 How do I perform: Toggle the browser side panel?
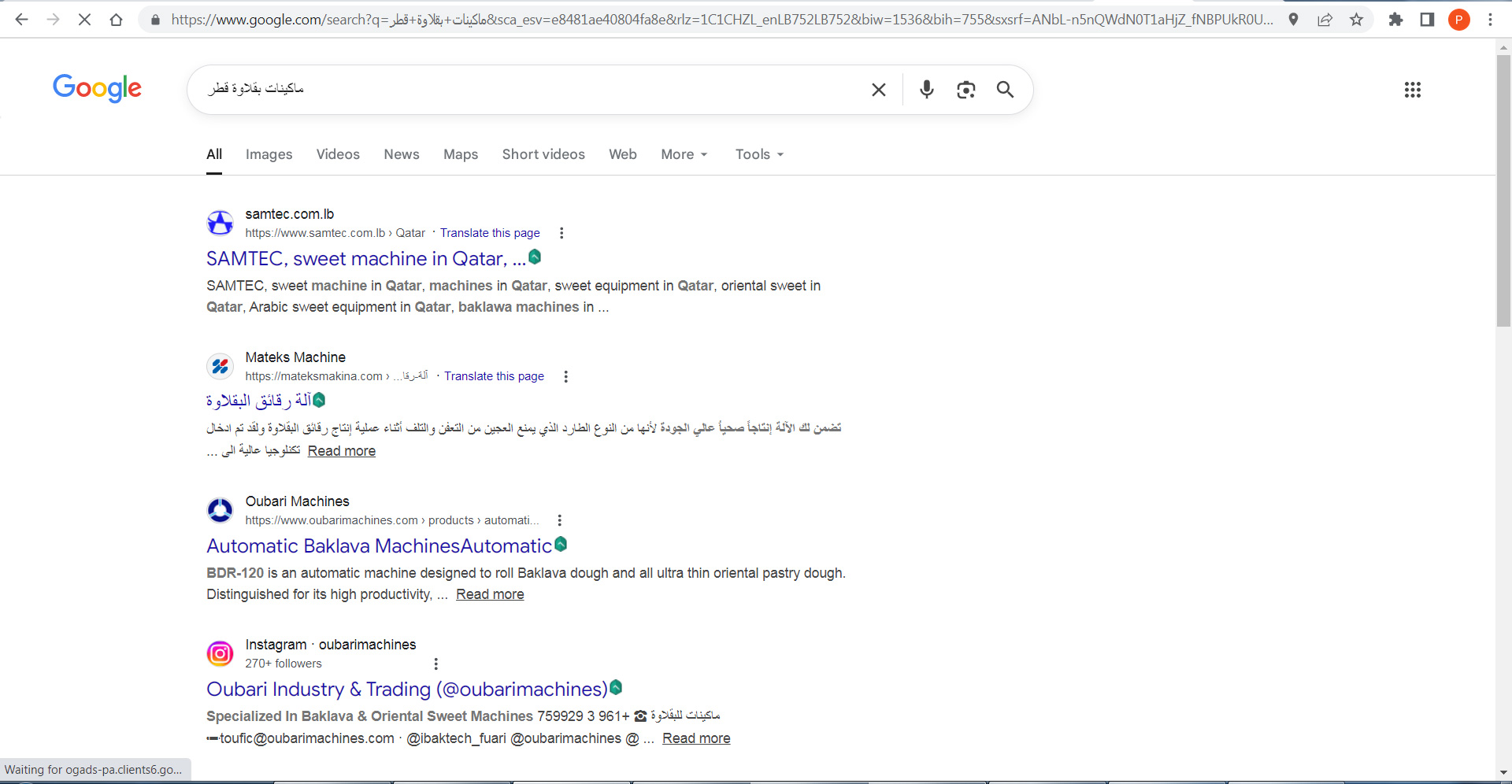(x=1427, y=20)
